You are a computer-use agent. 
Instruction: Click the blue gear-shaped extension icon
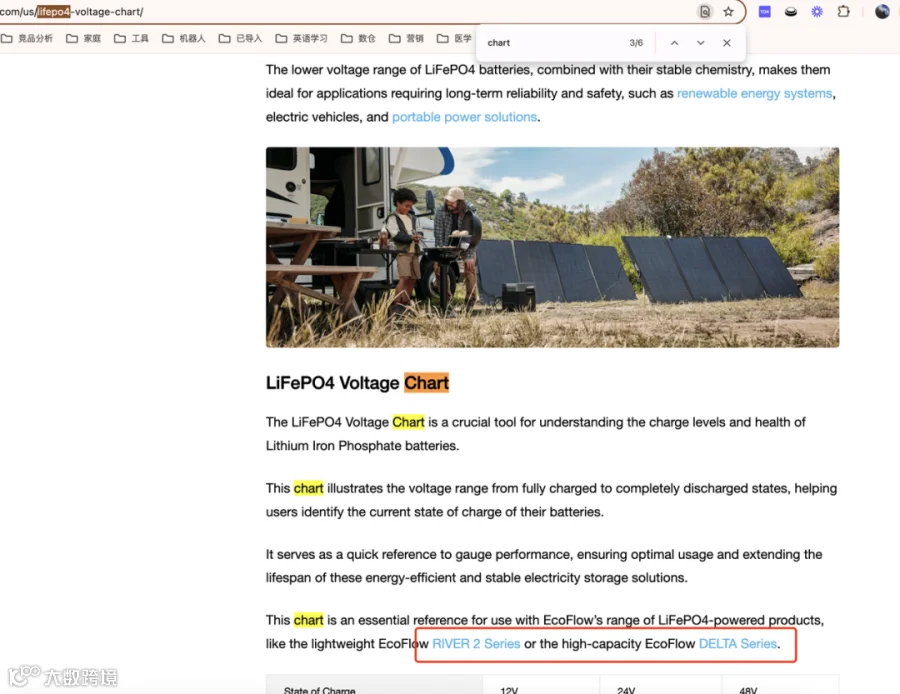coord(817,11)
